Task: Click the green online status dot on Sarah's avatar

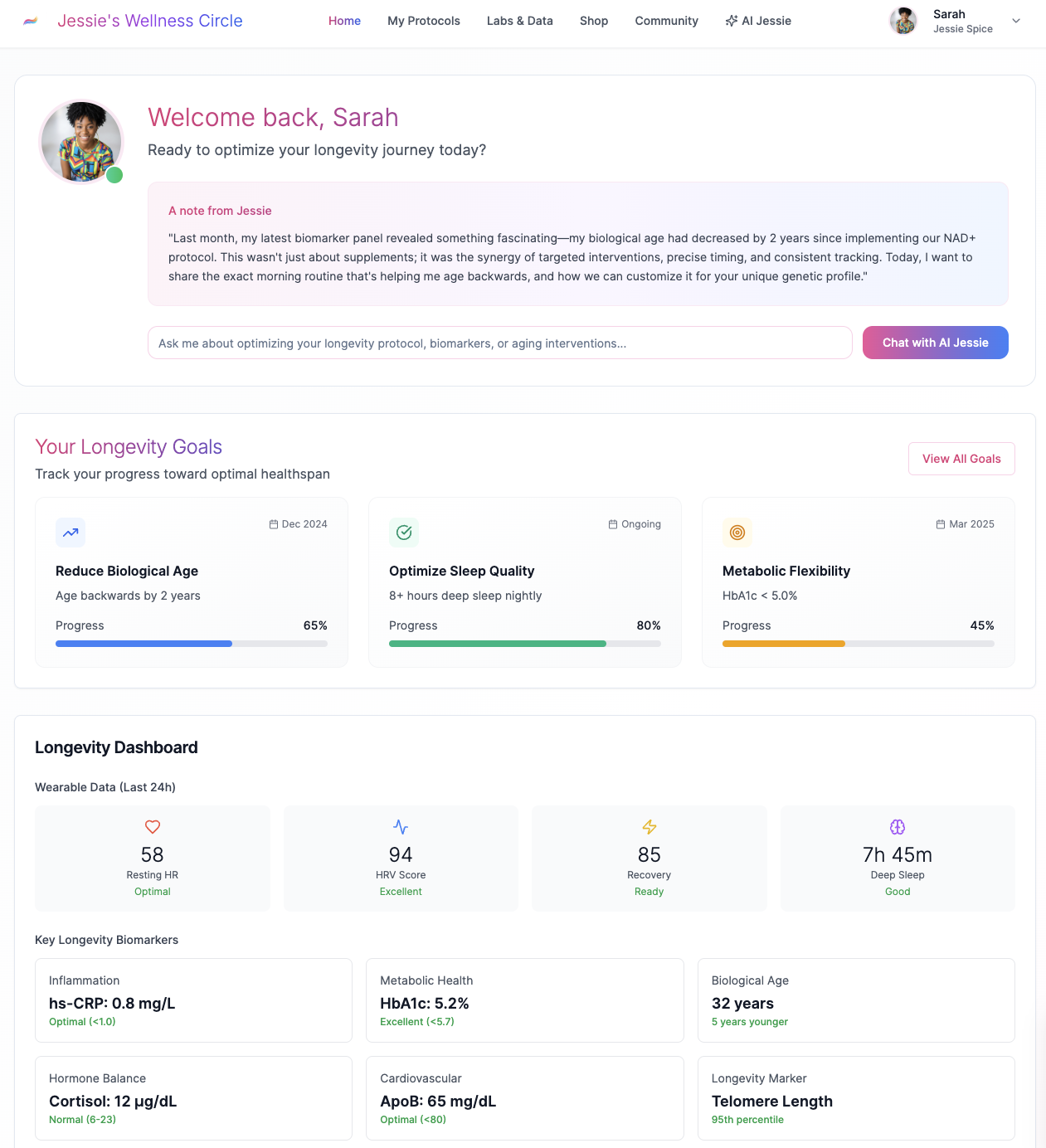Action: click(115, 176)
